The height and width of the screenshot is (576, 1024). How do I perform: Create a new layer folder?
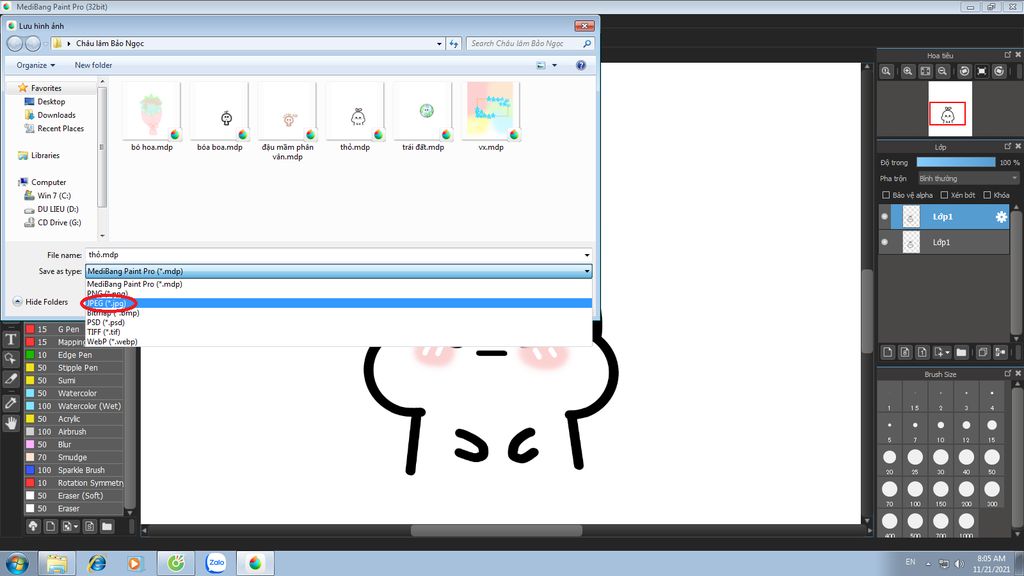961,353
